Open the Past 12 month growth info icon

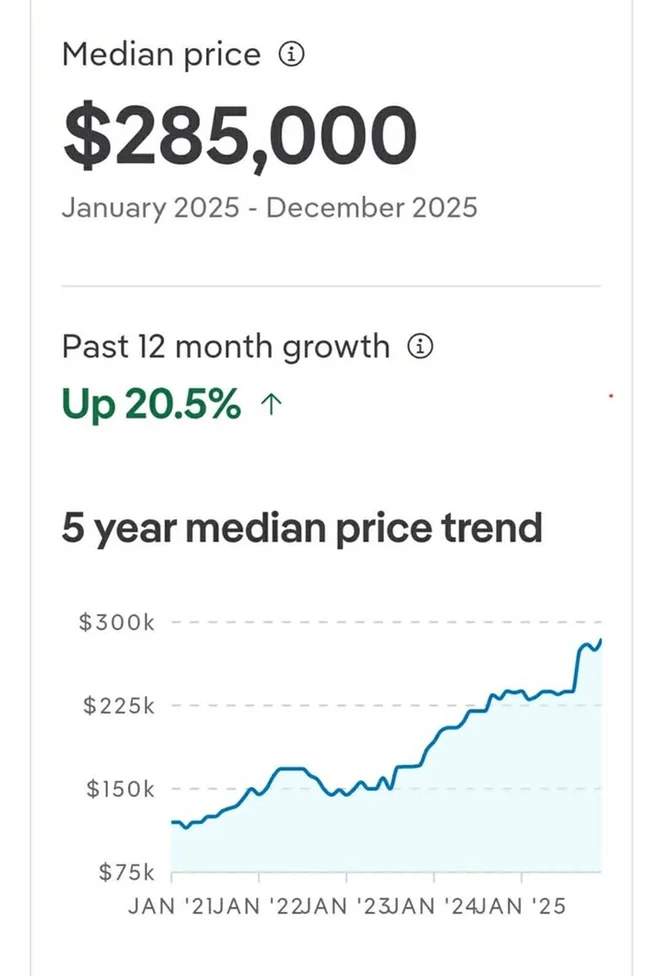pos(421,347)
